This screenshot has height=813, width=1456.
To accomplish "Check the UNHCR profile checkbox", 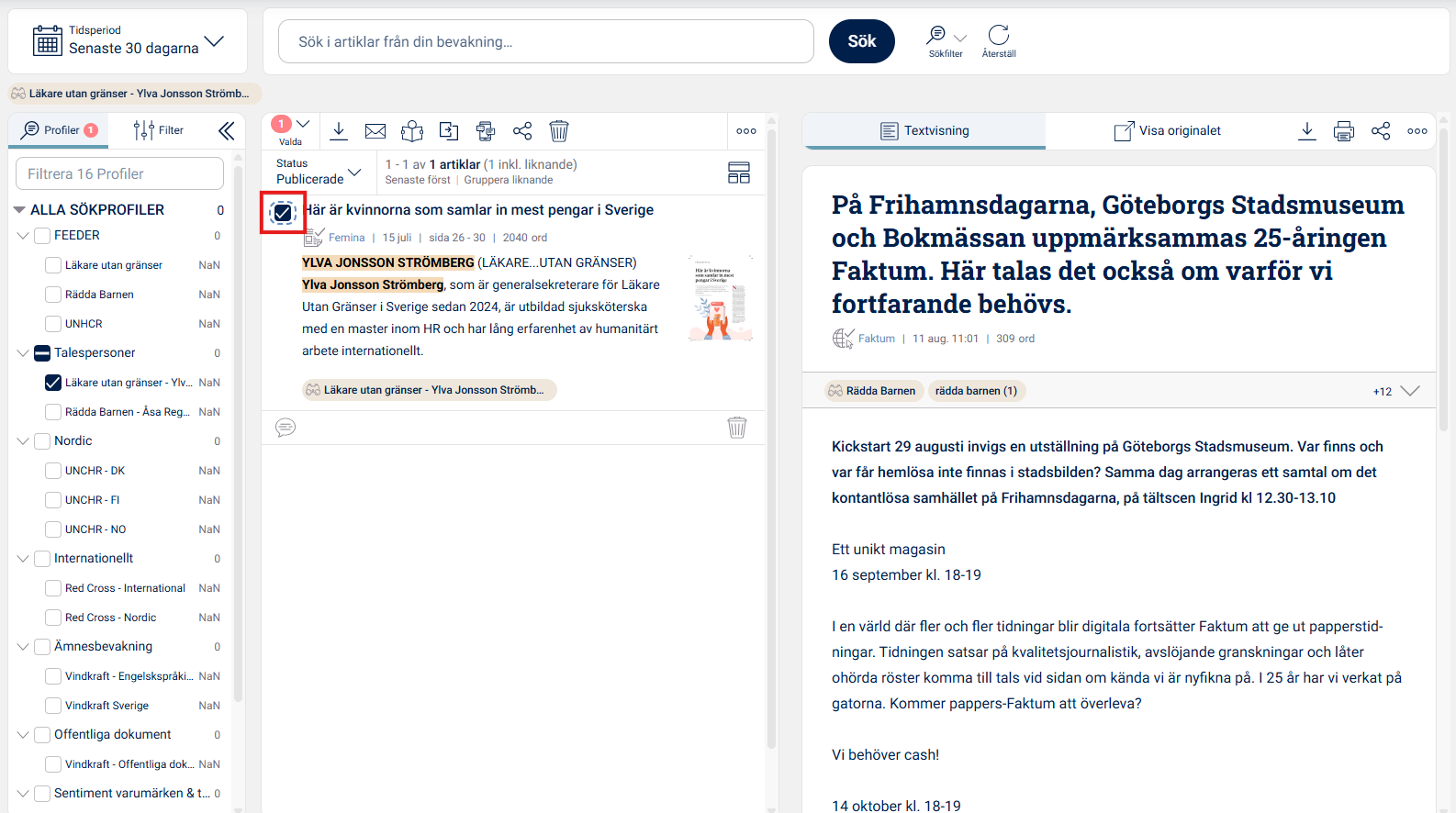I will (53, 324).
